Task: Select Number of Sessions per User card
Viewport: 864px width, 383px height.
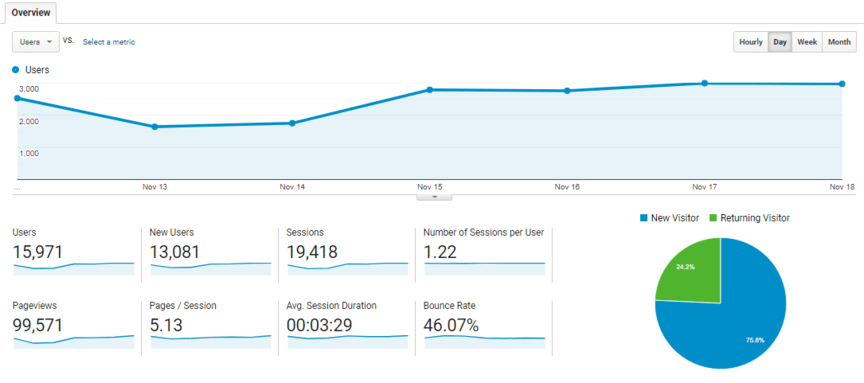Action: pos(484,252)
